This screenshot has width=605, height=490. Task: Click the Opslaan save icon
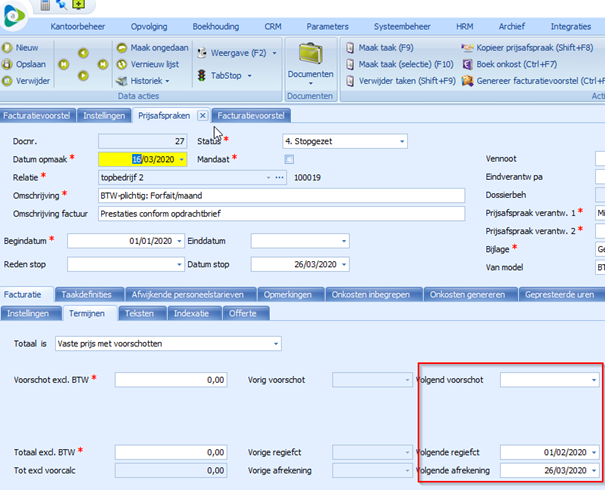tap(8, 62)
